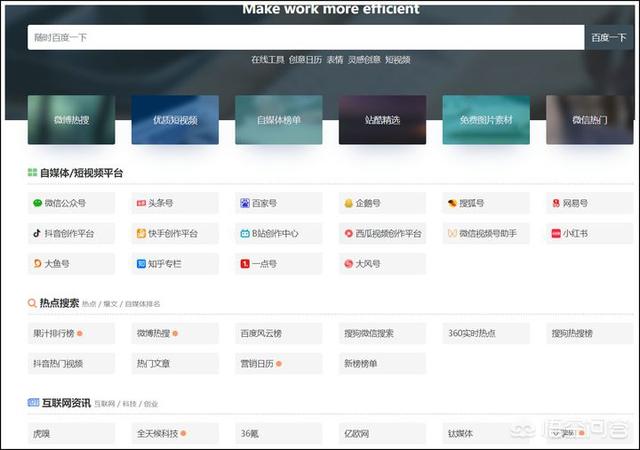Click the orange 大鱼号 icon
The height and width of the screenshot is (450, 640).
pos(38,264)
